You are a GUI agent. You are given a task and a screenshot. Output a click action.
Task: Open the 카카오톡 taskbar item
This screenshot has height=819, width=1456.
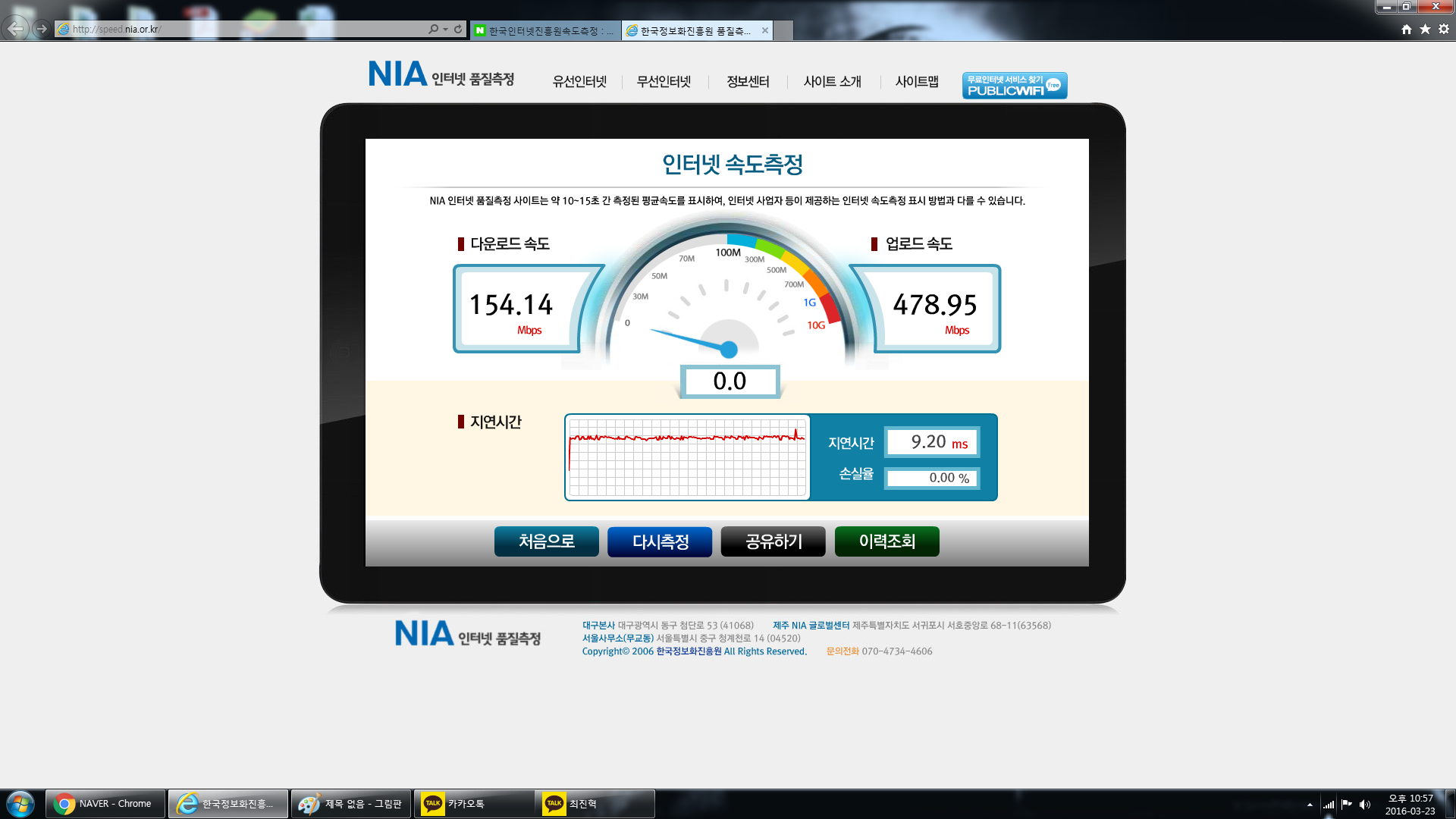pyautogui.click(x=474, y=804)
